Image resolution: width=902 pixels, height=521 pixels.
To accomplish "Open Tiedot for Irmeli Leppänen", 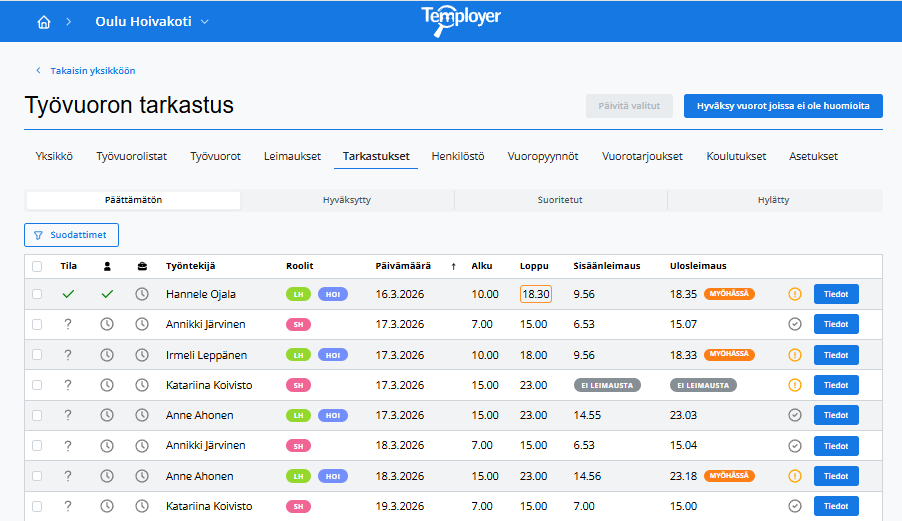I will point(836,355).
